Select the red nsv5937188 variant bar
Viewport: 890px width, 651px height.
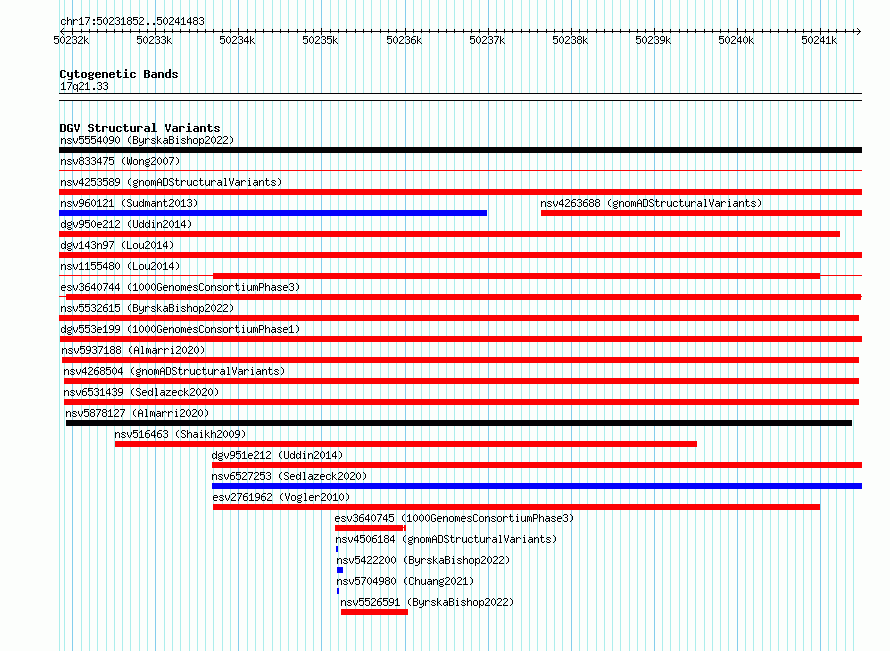[460, 360]
